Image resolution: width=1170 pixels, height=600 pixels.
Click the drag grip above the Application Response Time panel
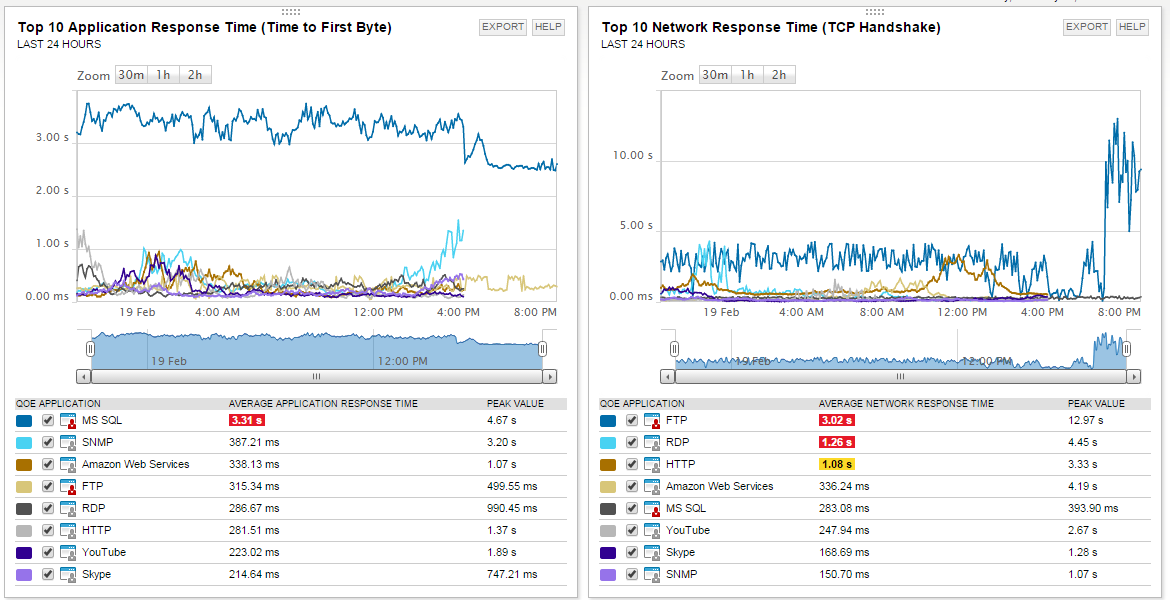[291, 12]
